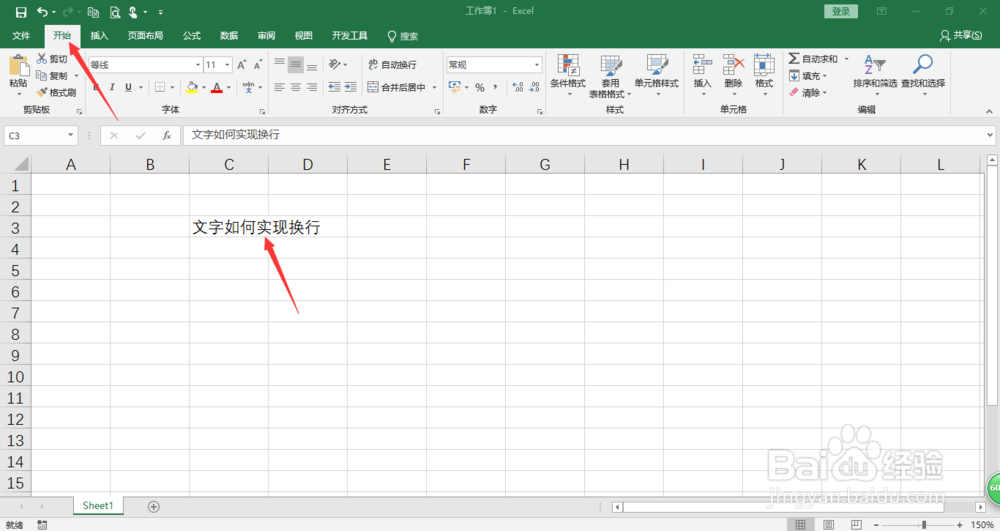Select cell C3 containing 文字如何实现换行
The width and height of the screenshot is (1000, 531).
coord(229,227)
